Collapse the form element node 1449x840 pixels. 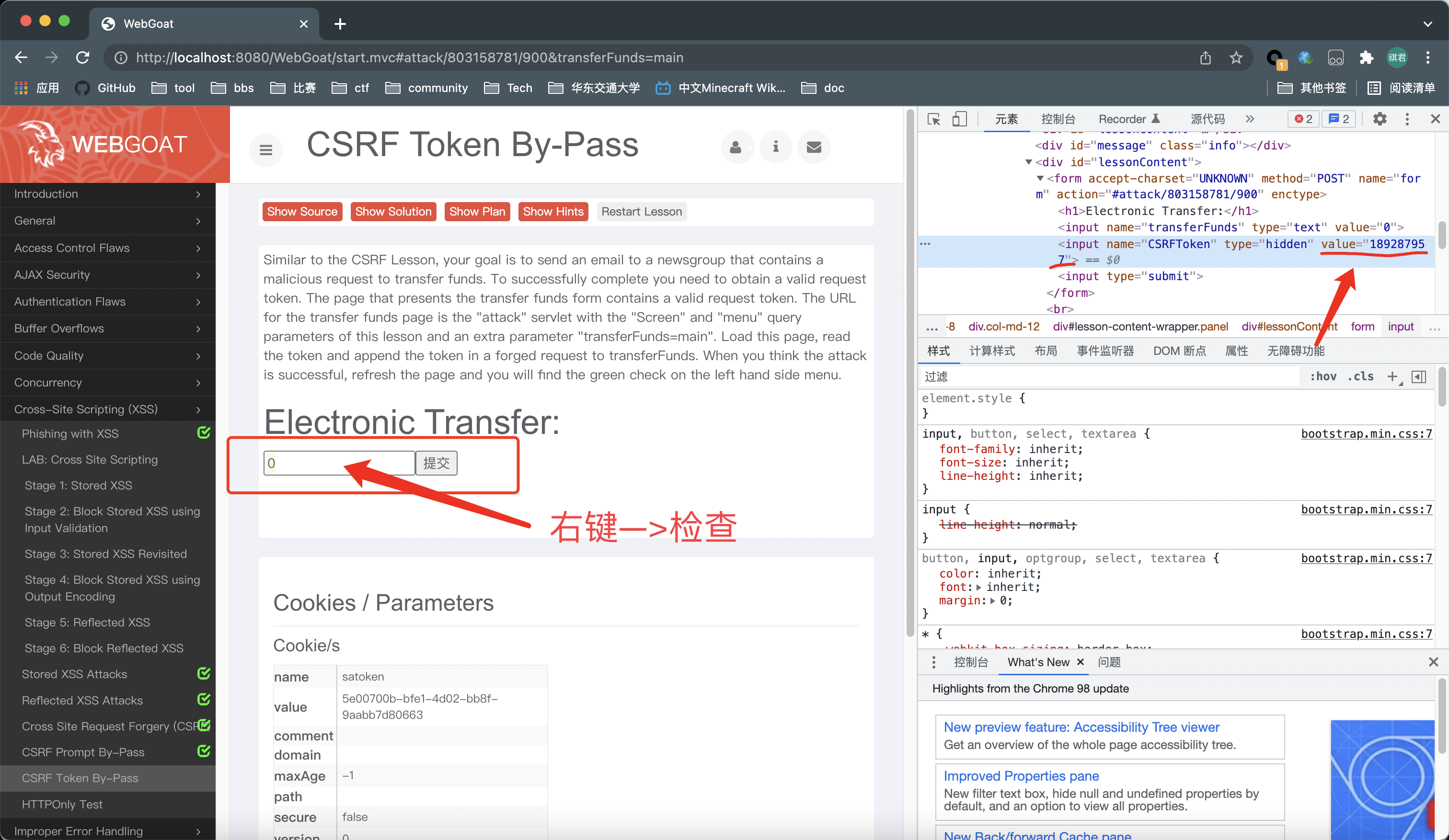(x=1040, y=178)
